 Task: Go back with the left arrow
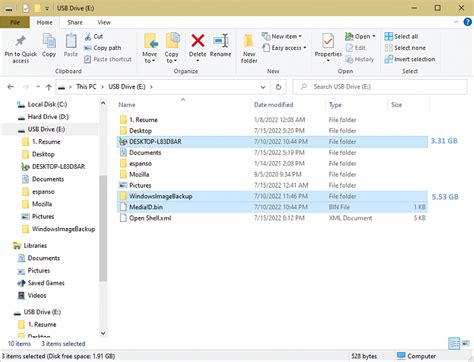11,87
